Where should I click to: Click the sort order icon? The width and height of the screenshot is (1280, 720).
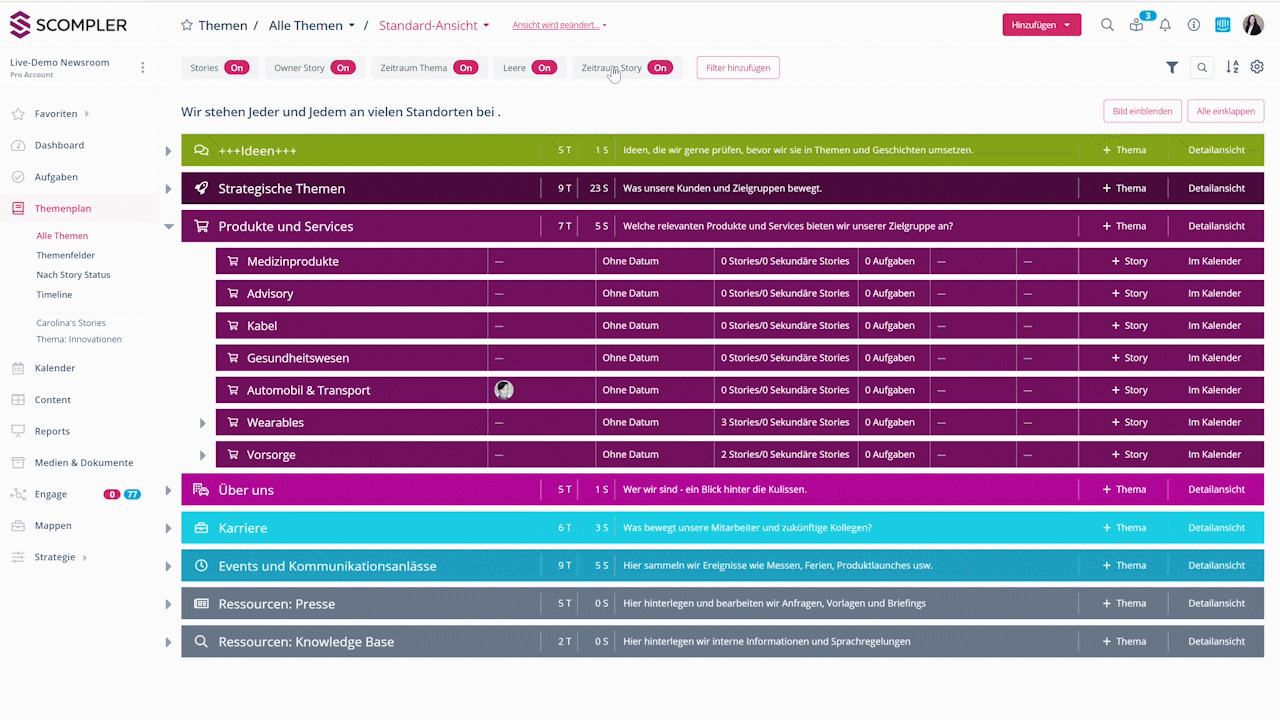click(1232, 68)
